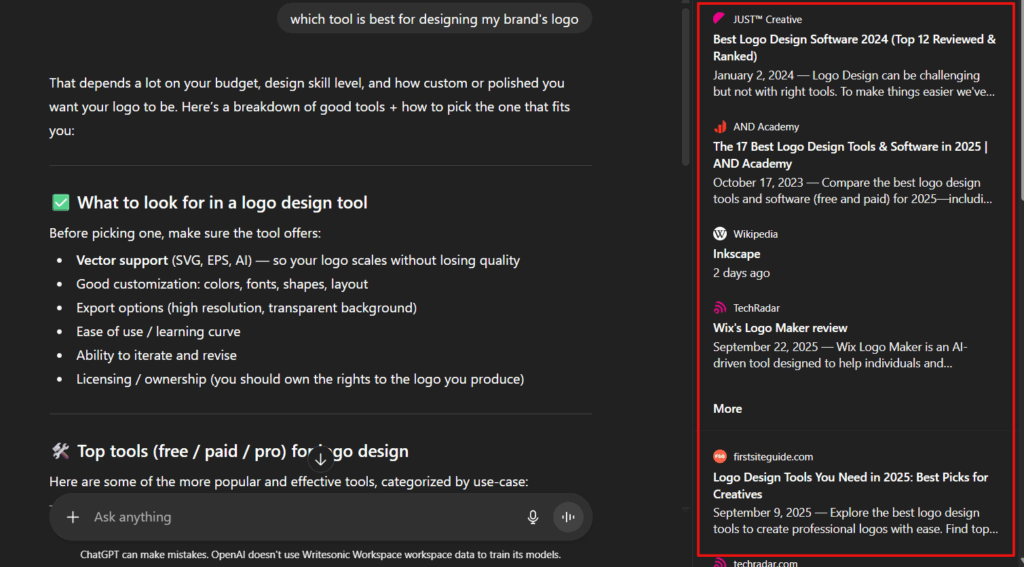Open Best Logo Design Software 2024 link
This screenshot has height=567, width=1024.
854,48
